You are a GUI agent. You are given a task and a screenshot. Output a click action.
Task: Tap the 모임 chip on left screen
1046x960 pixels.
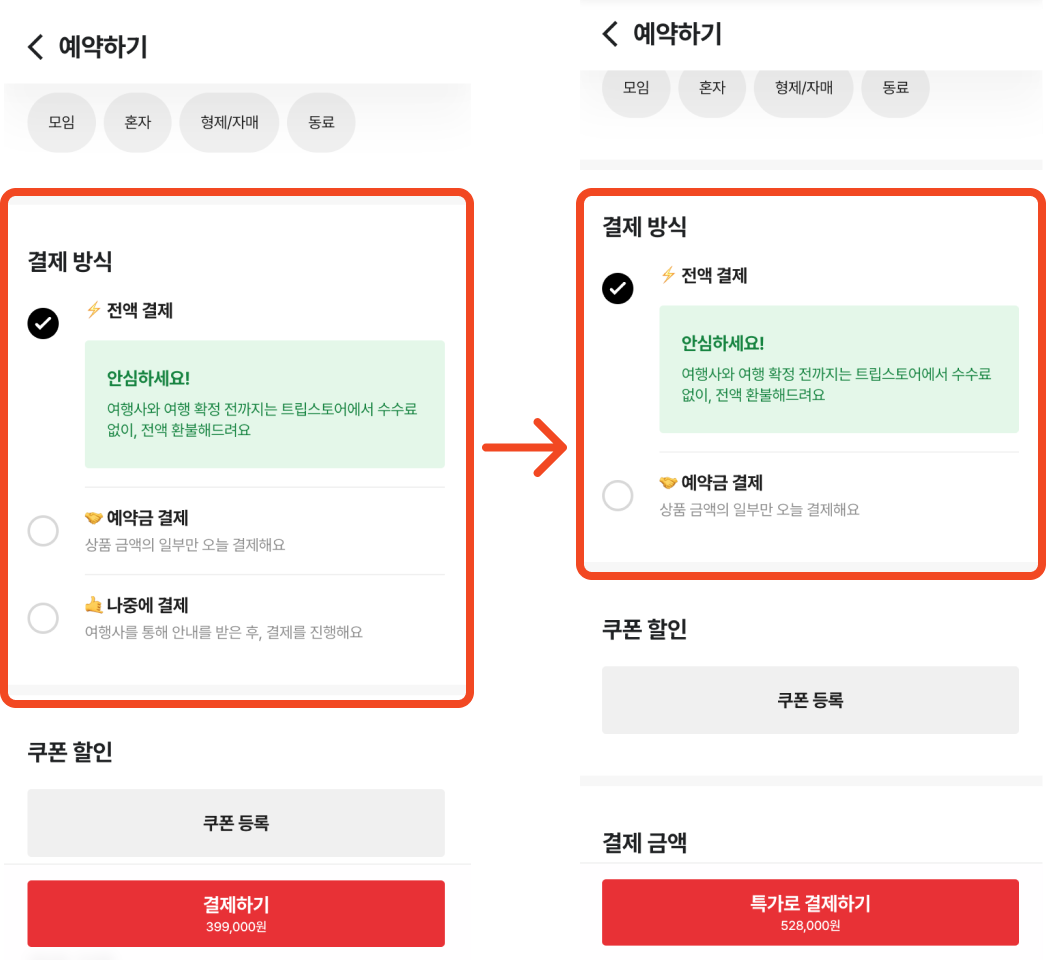[x=61, y=123]
